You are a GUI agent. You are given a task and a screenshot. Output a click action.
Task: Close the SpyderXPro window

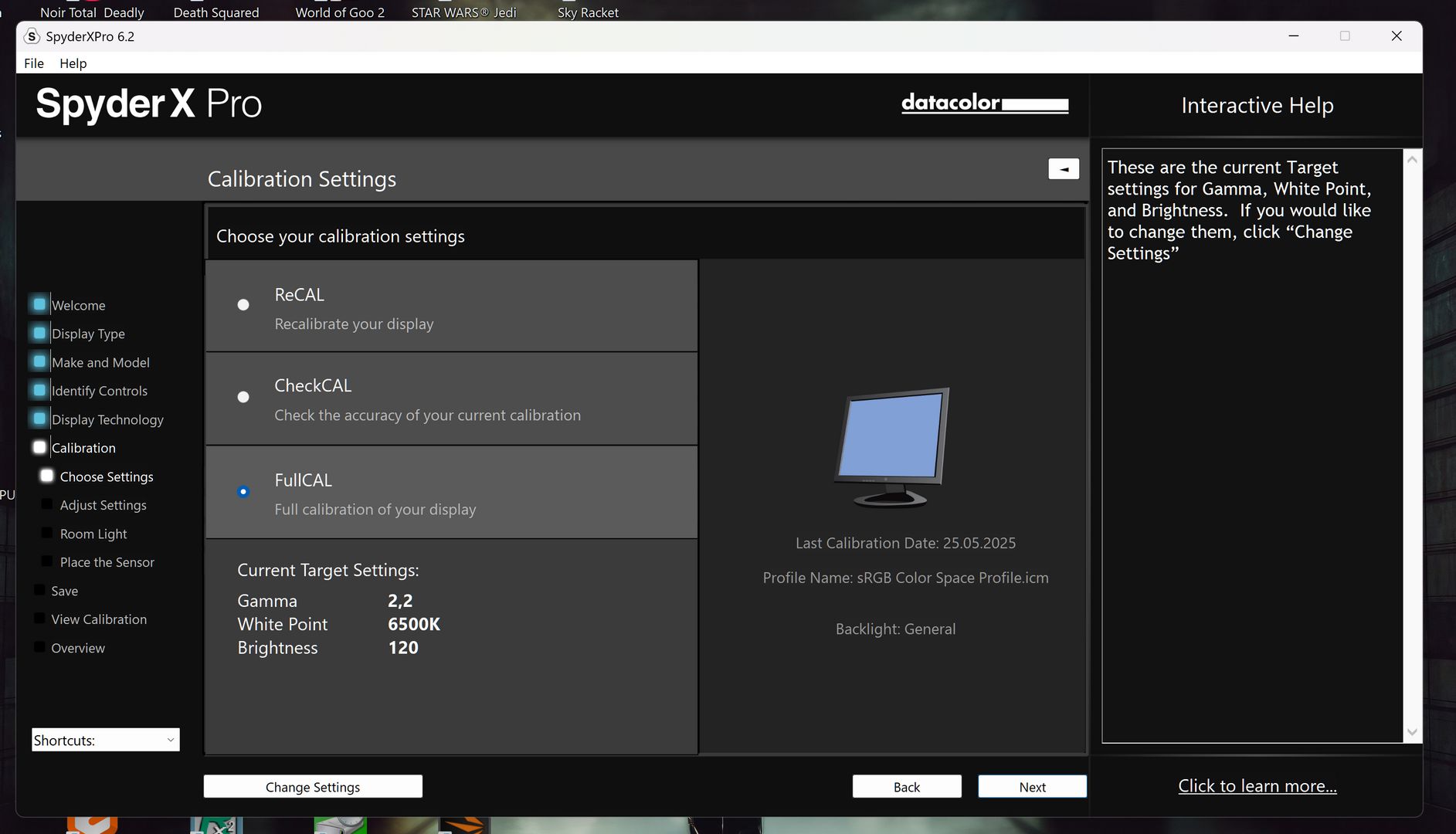coord(1397,36)
